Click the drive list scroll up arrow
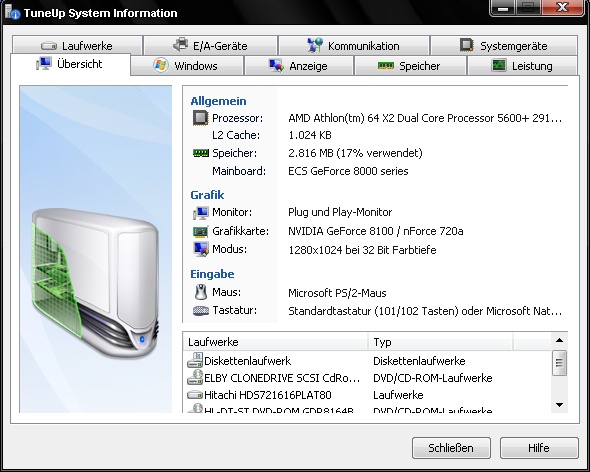 [x=560, y=340]
